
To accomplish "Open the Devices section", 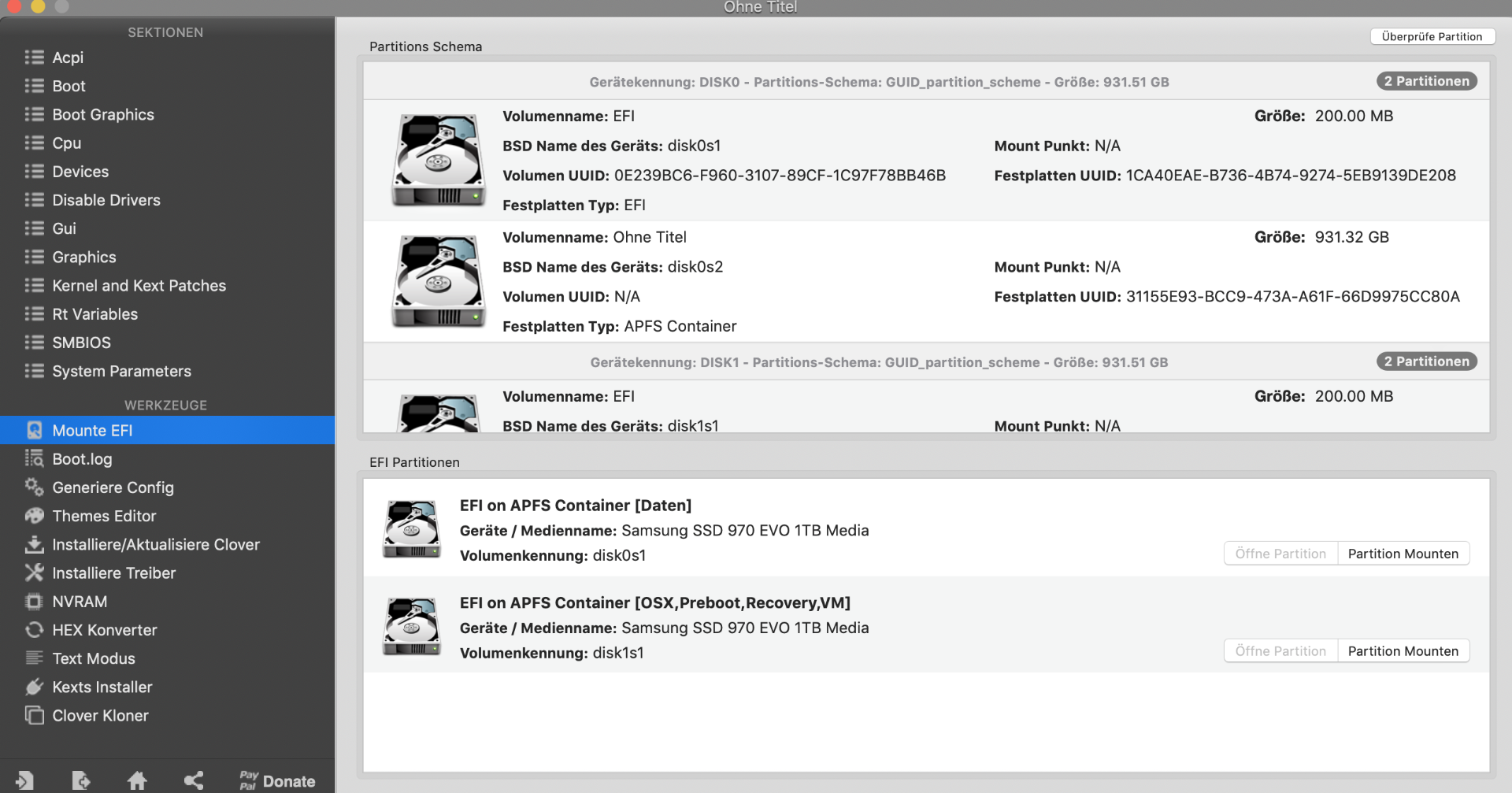I will coord(167,172).
